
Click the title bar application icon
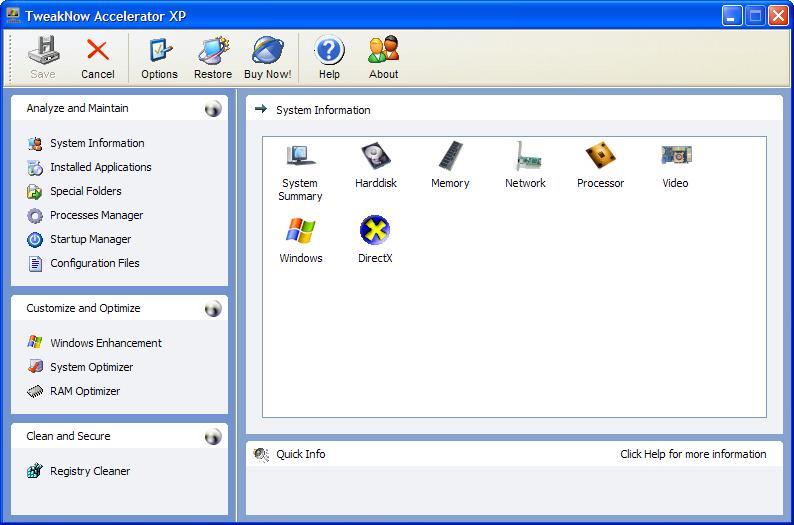13,16
